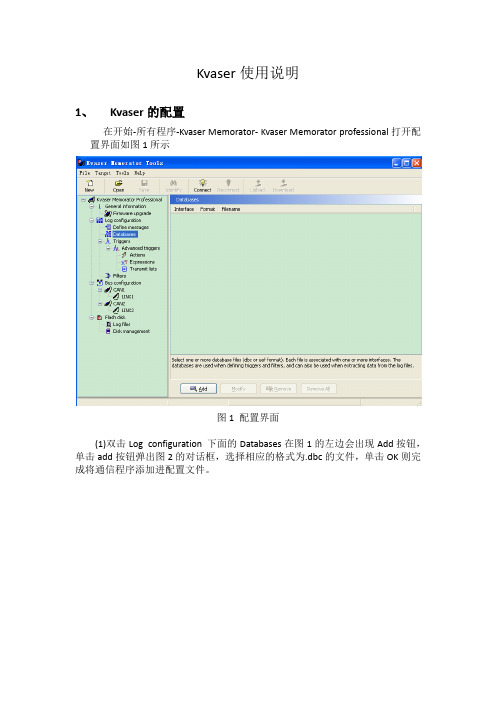Click the Connect lightbulb icon

(202, 183)
